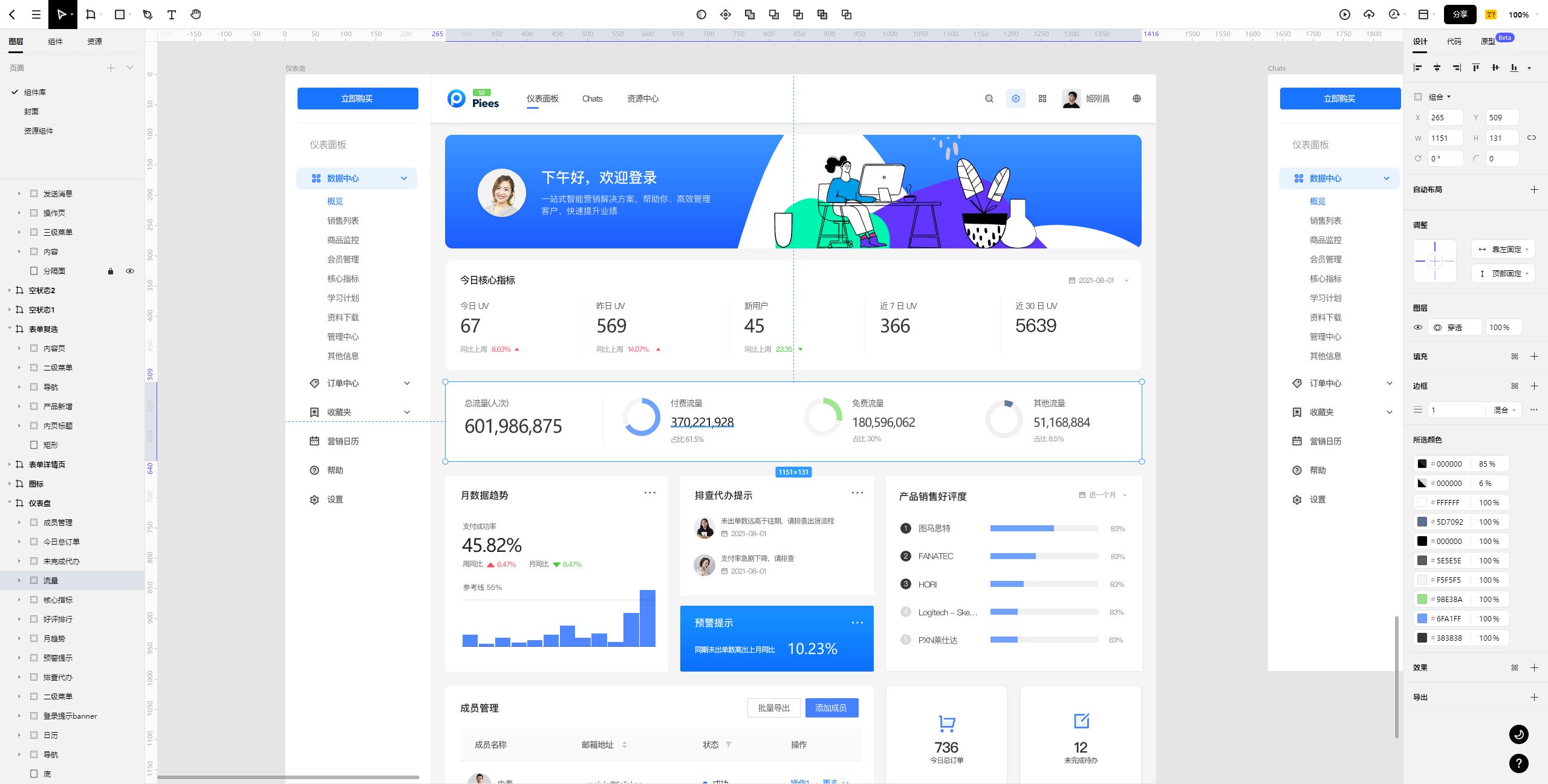1548x784 pixels.
Task: Select the Chats tab in navigation
Action: [591, 98]
